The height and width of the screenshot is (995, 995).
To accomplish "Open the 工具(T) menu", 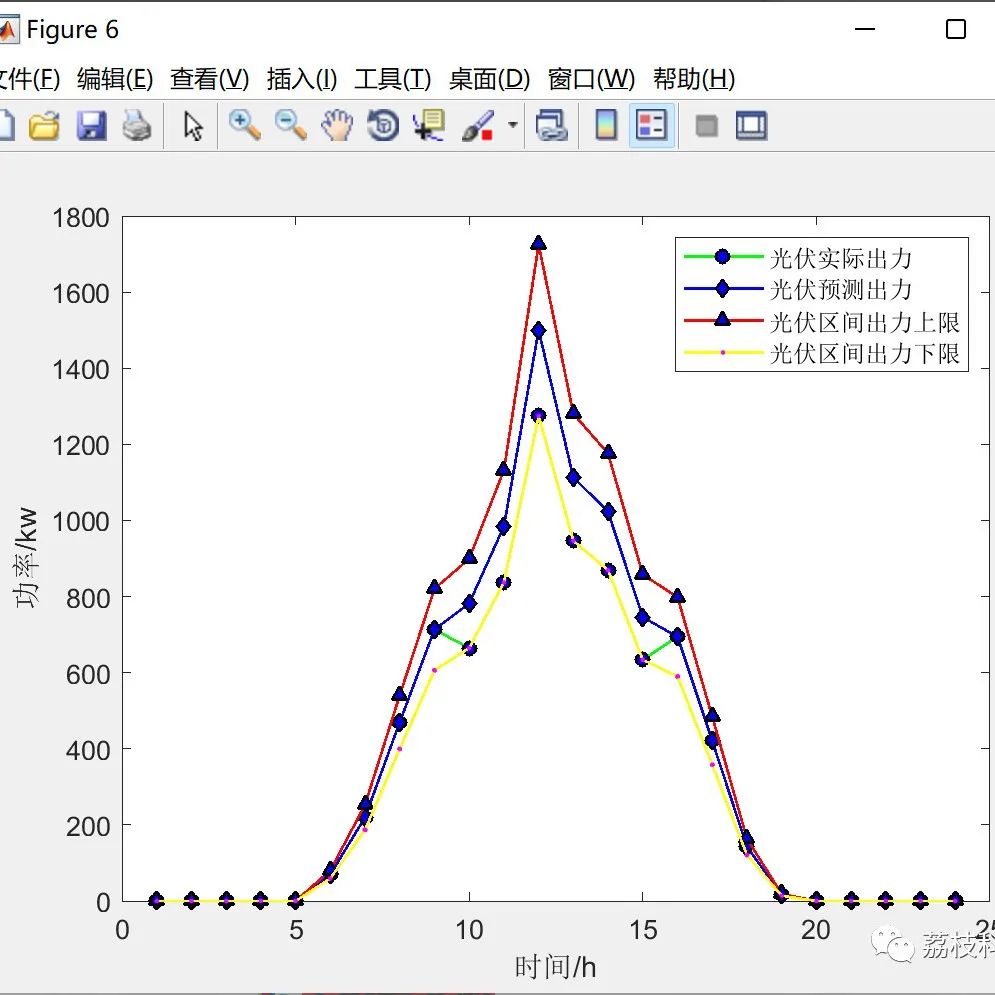I will click(392, 79).
